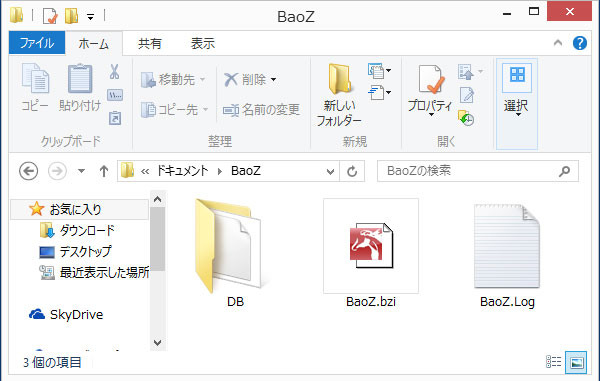Viewport: 600px width, 381px height.
Task: Minimize the BaoZ window
Action: [507, 14]
